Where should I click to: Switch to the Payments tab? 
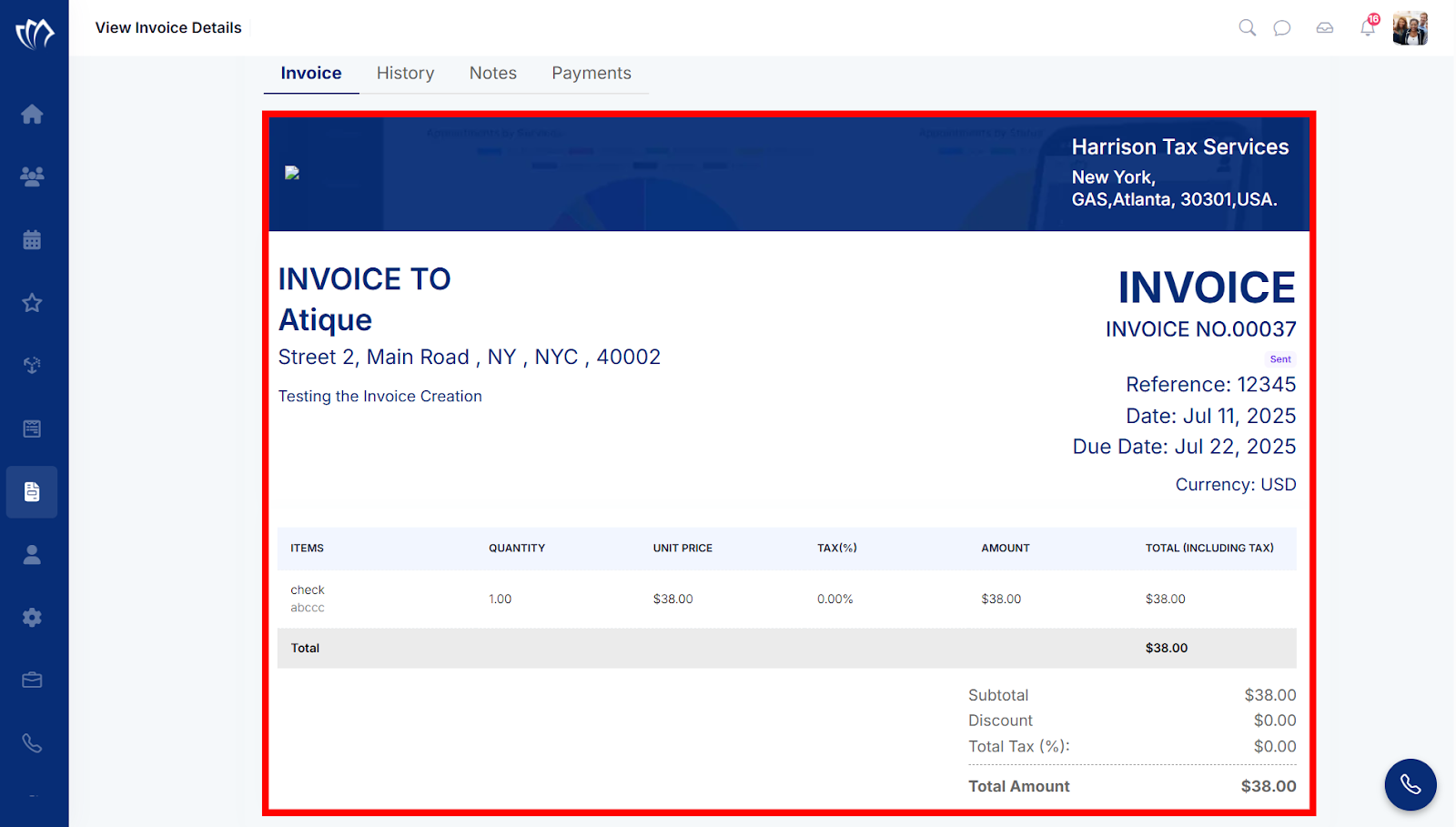pos(591,73)
